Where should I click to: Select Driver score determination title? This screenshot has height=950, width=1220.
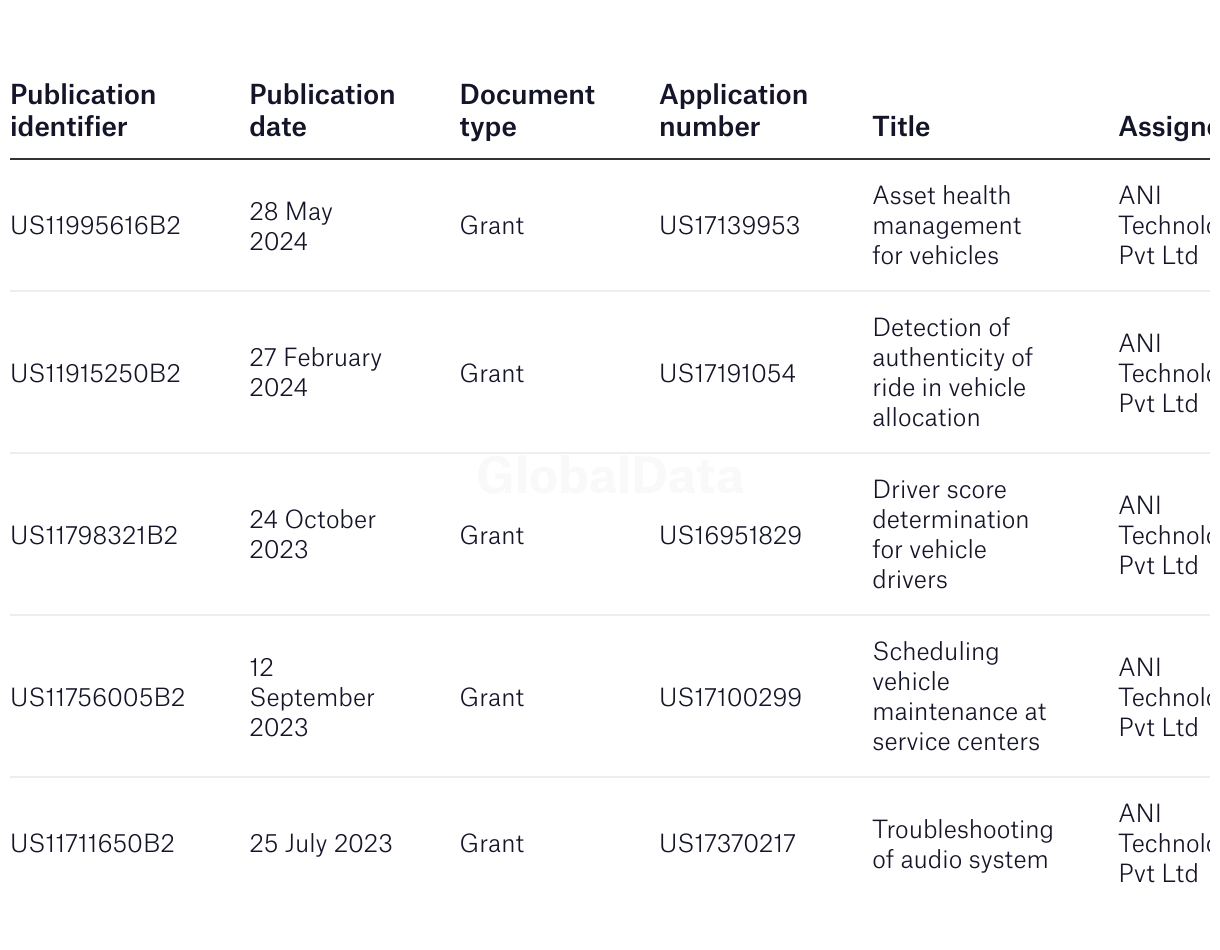[x=950, y=535]
